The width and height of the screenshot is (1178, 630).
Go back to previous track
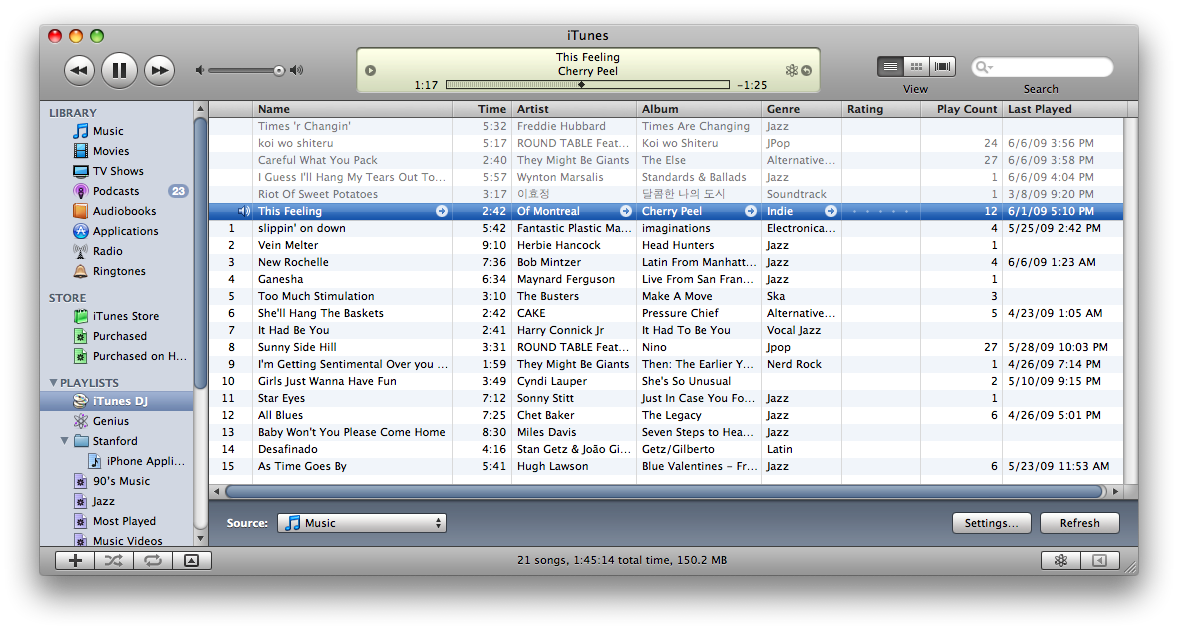(79, 70)
